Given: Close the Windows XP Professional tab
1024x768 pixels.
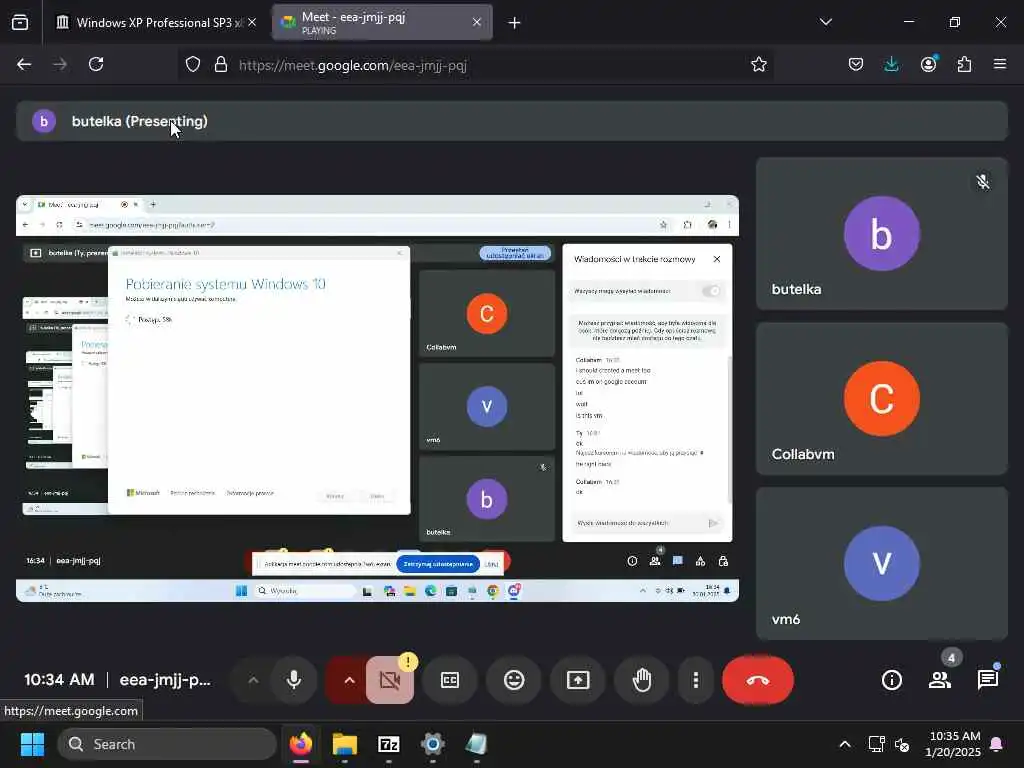Looking at the screenshot, I should coord(252,22).
